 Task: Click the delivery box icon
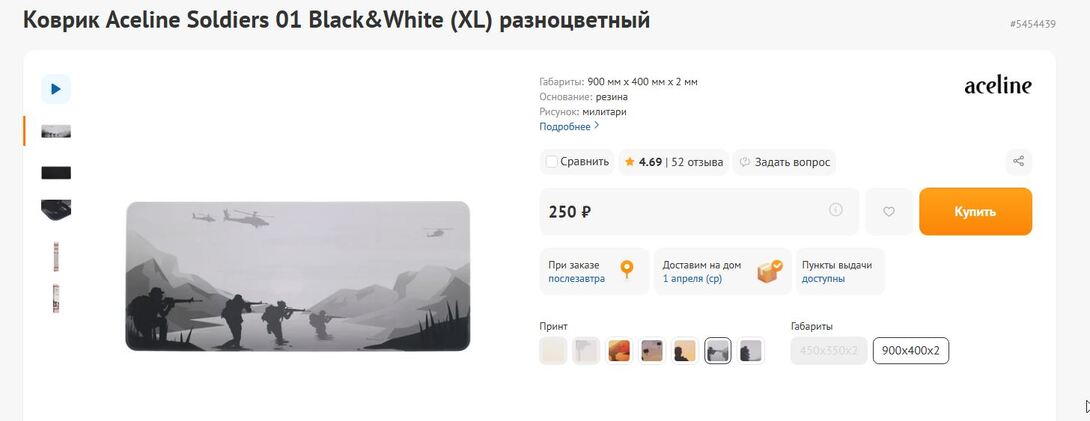[770, 272]
